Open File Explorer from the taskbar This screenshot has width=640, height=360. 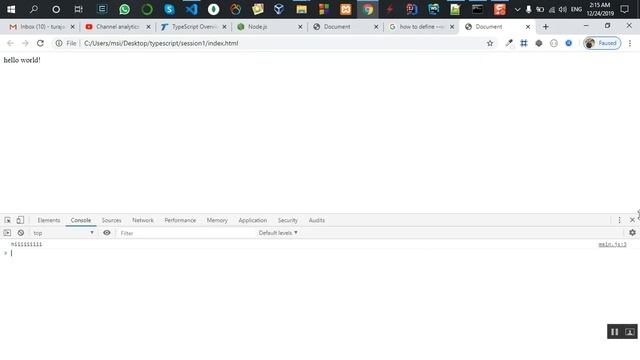tap(302, 9)
